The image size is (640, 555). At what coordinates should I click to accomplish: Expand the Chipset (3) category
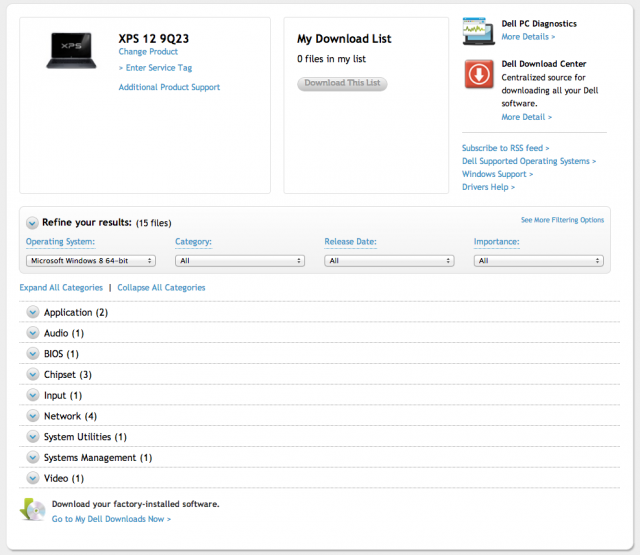tap(33, 375)
